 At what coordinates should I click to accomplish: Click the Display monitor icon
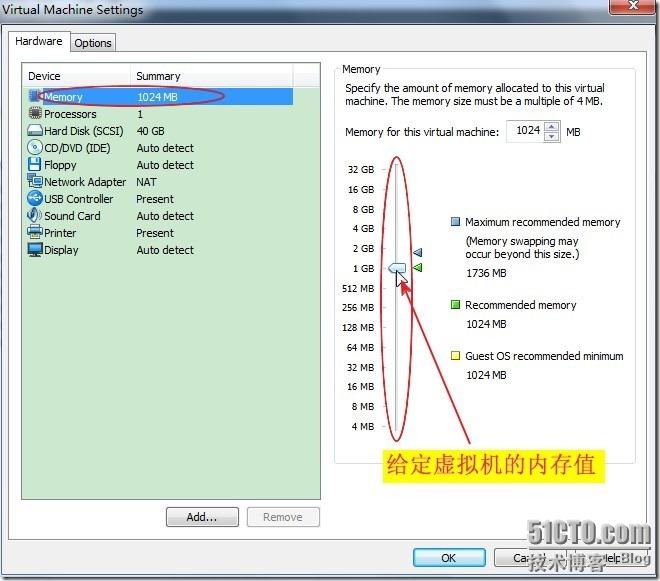pyautogui.click(x=35, y=249)
